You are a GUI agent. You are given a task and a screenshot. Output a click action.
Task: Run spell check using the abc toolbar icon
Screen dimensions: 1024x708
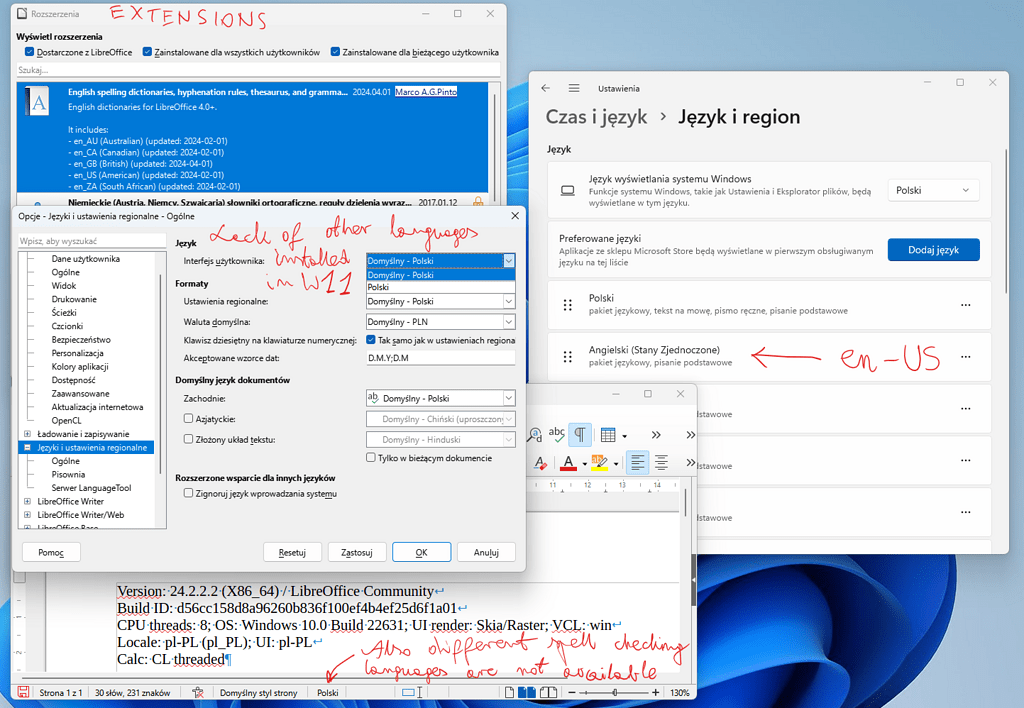tap(557, 433)
